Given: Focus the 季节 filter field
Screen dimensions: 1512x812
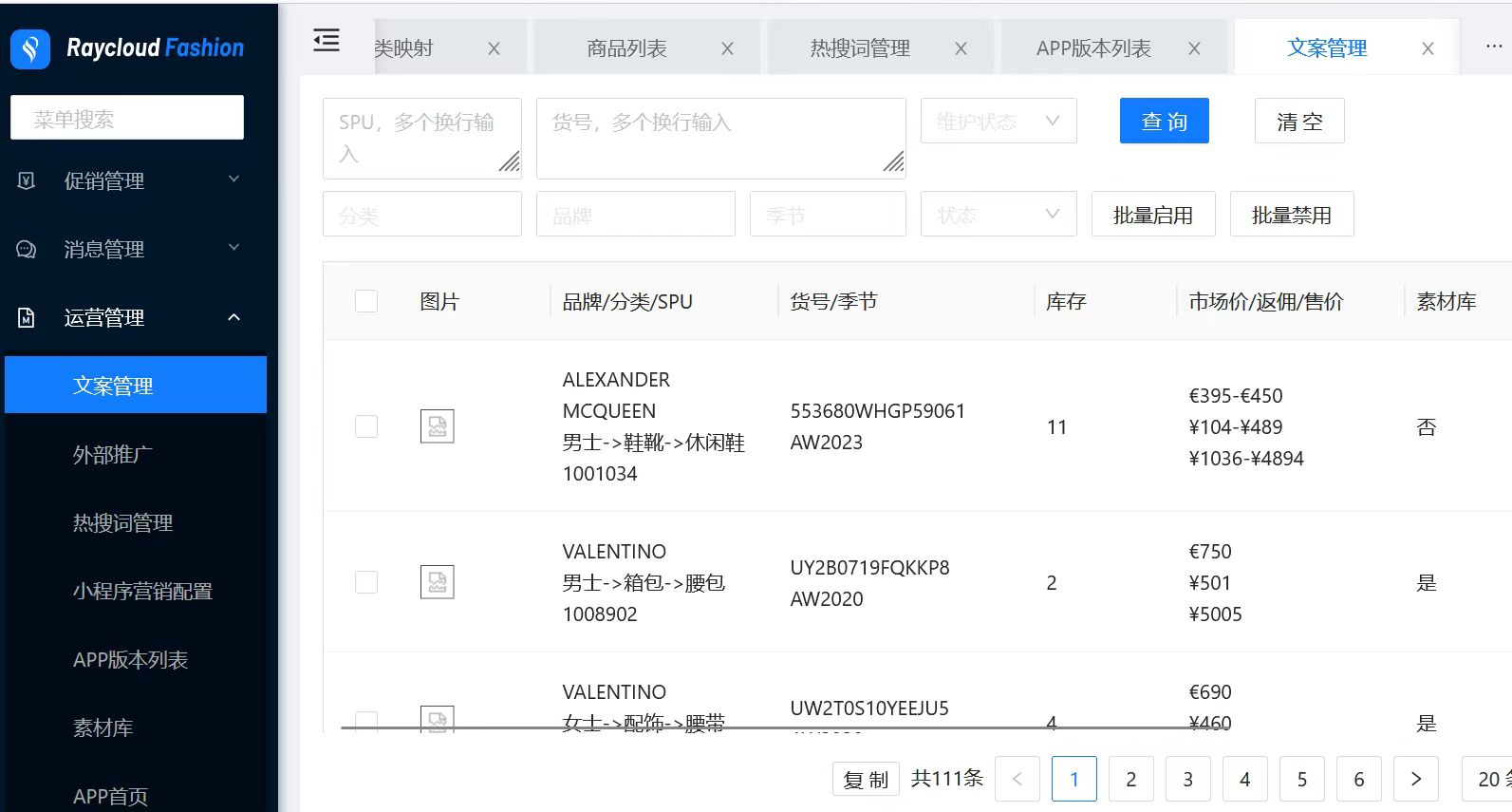Looking at the screenshot, I should [828, 214].
